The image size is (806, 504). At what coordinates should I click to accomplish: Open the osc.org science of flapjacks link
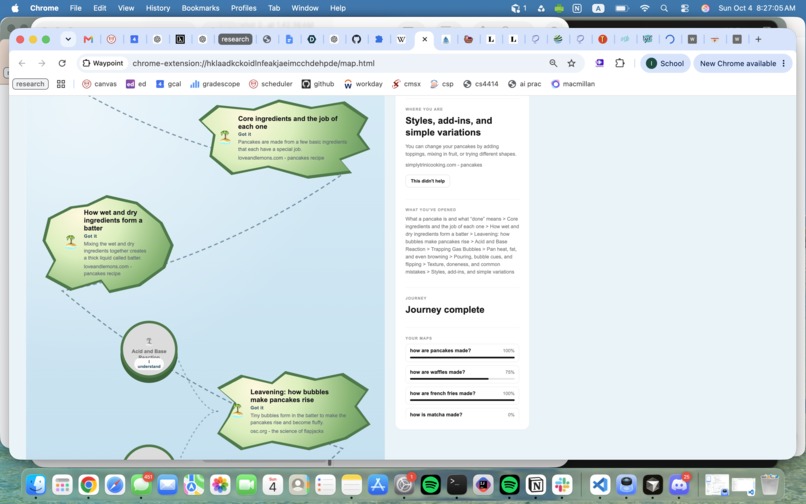(287, 431)
